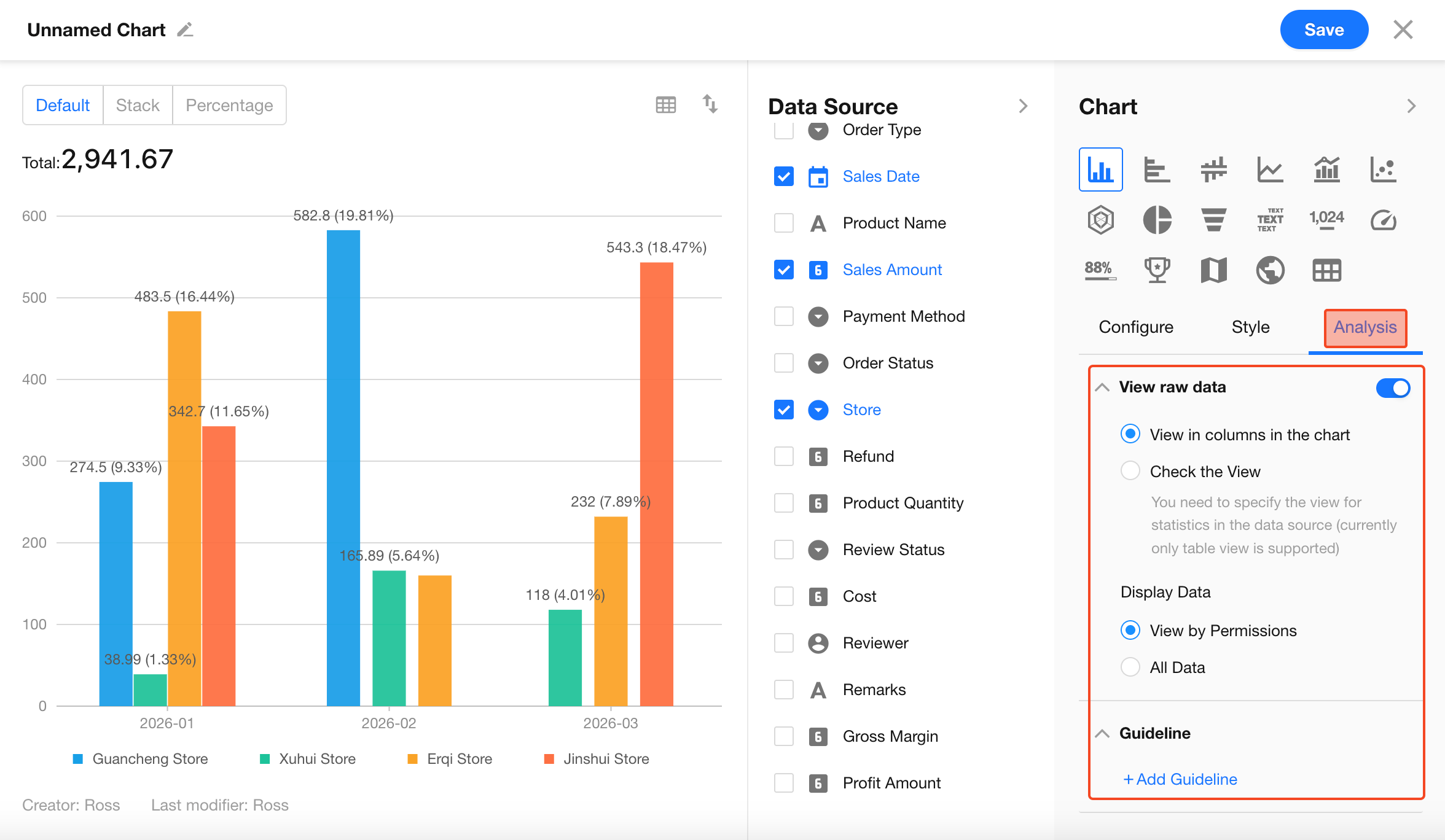Viewport: 1445px width, 840px height.
Task: Choose the line chart type icon
Action: 1270,169
